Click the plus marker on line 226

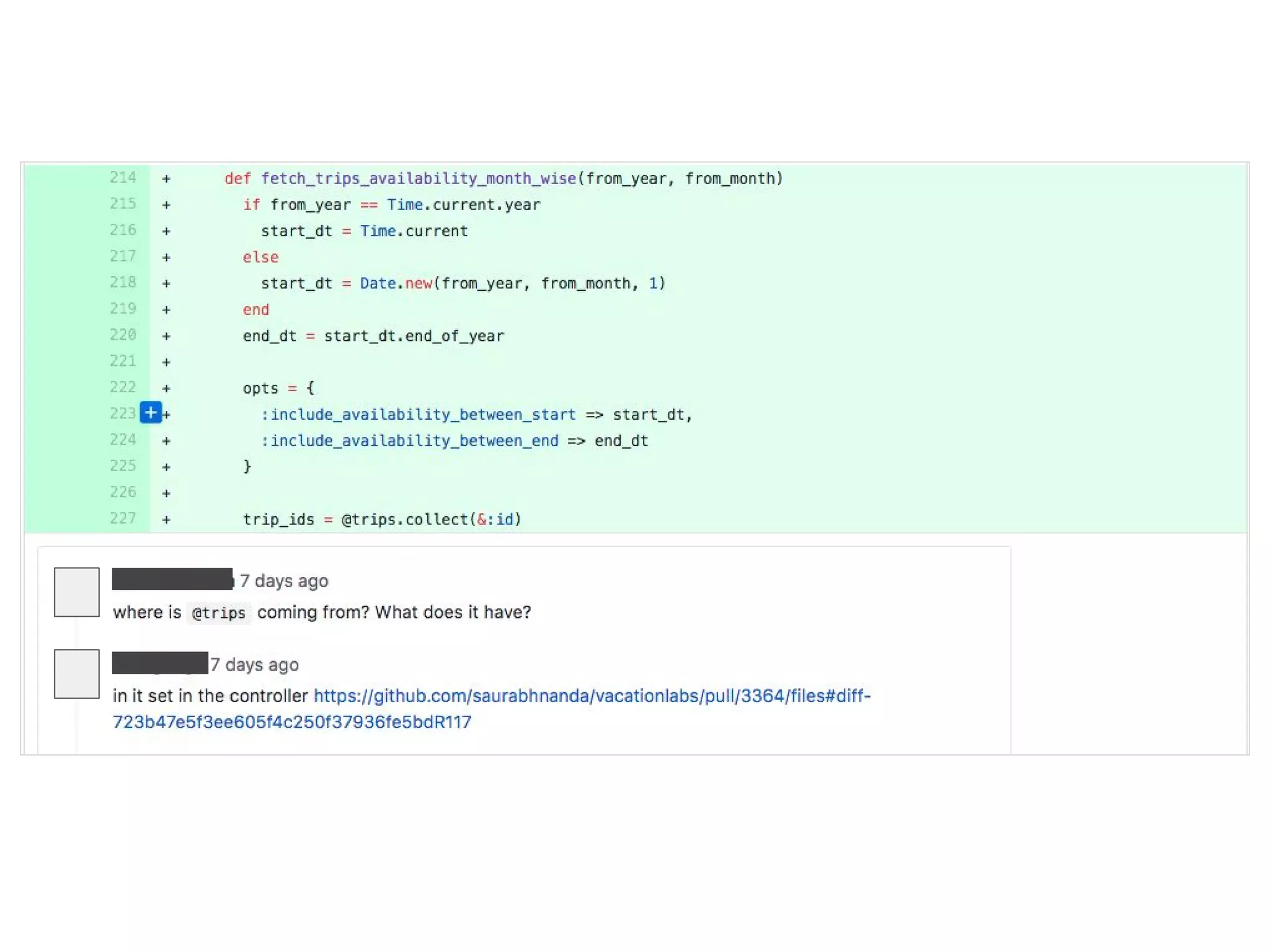click(166, 493)
